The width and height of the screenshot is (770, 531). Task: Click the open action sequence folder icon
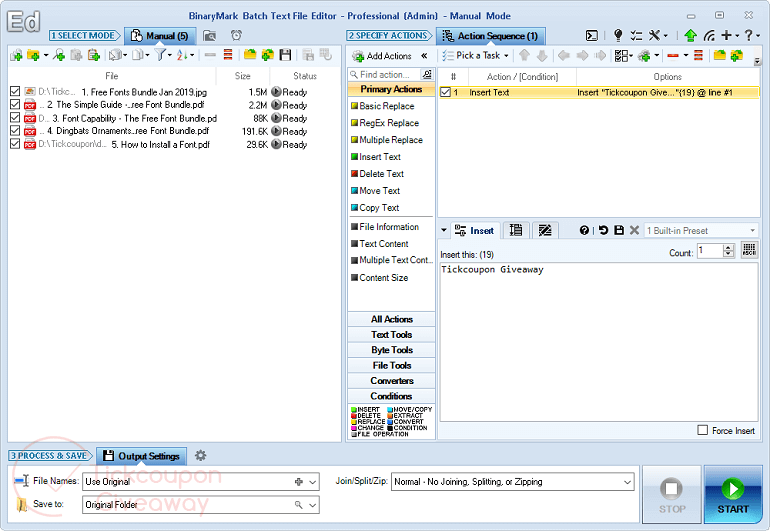point(719,55)
